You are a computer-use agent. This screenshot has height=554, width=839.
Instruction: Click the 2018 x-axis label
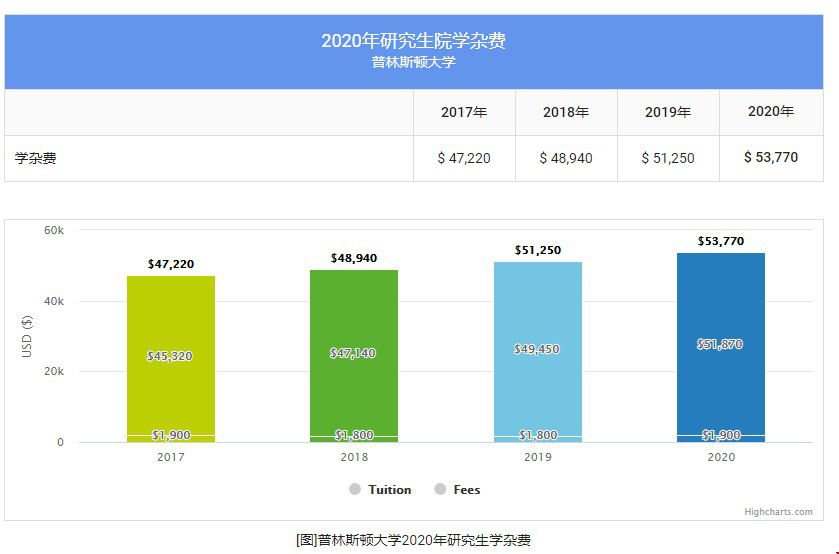[354, 457]
